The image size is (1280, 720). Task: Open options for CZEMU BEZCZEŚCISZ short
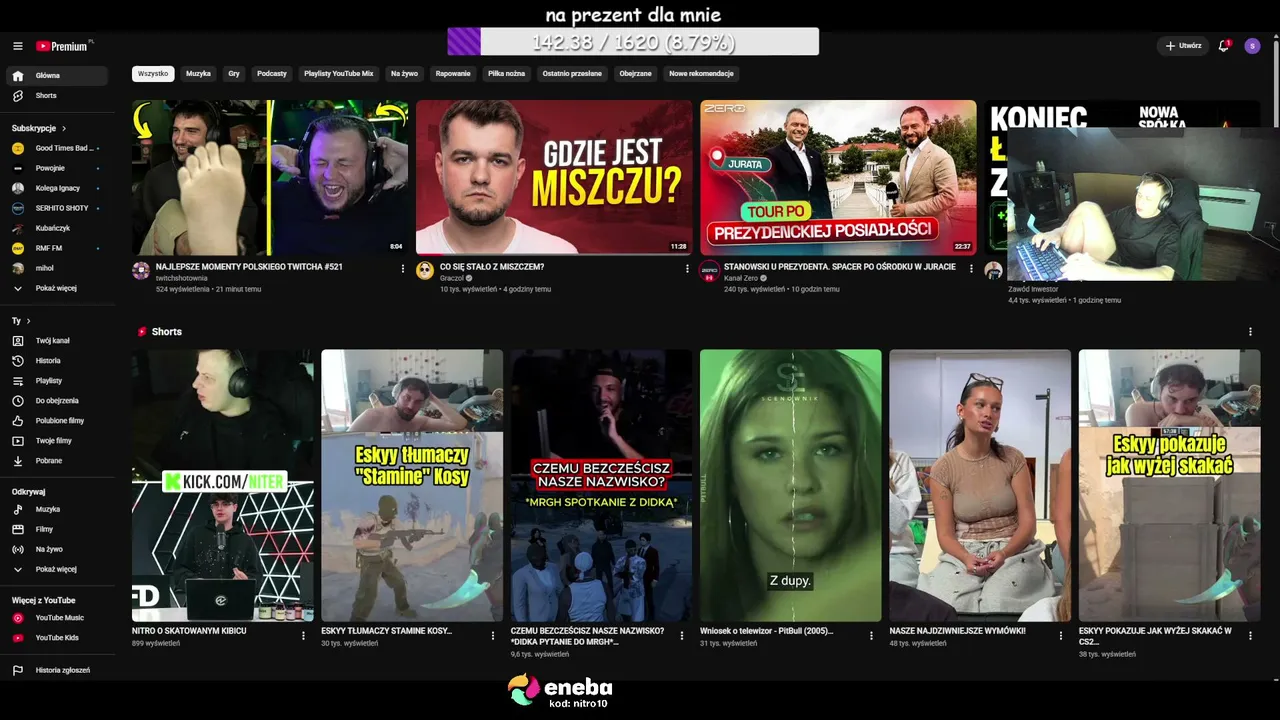(x=682, y=635)
